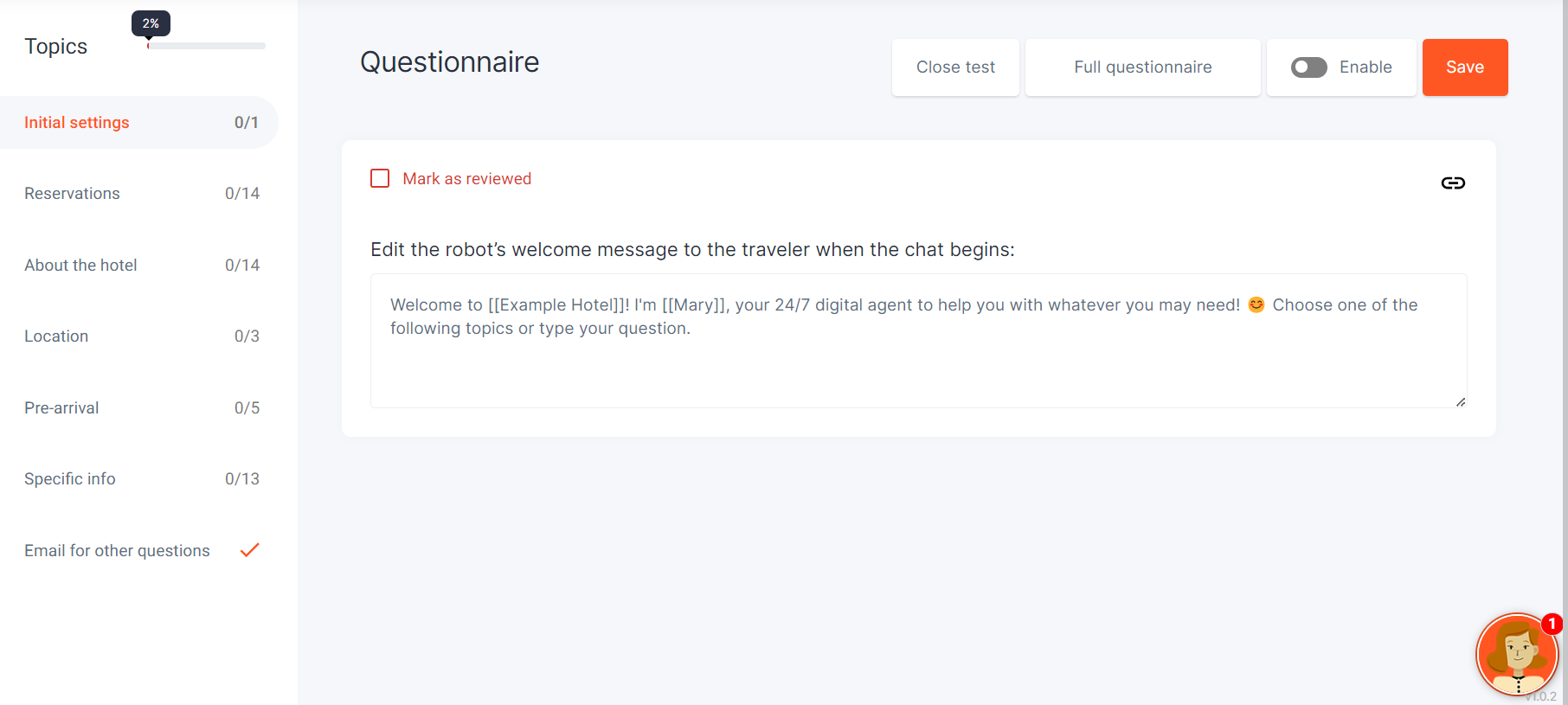The image size is (1568, 705).
Task: Check the Mark as reviewed checkbox
Action: [x=380, y=178]
